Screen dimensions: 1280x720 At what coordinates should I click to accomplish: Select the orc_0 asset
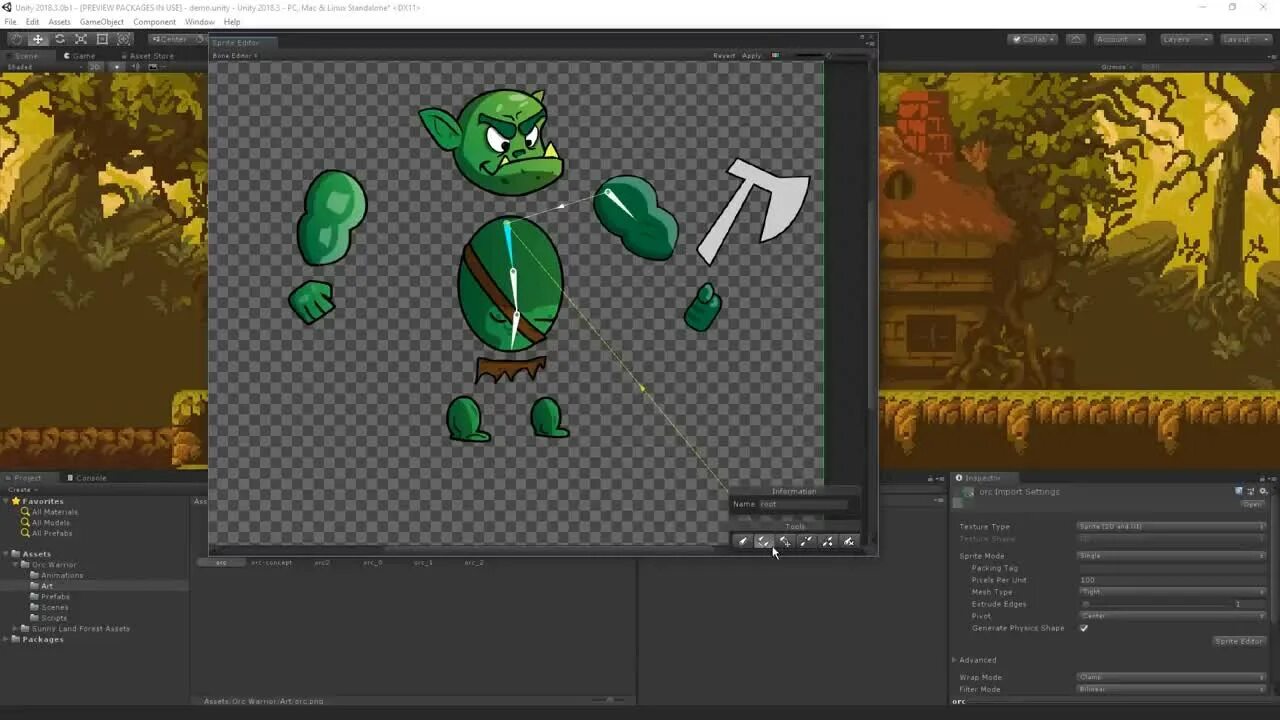pyautogui.click(x=372, y=563)
